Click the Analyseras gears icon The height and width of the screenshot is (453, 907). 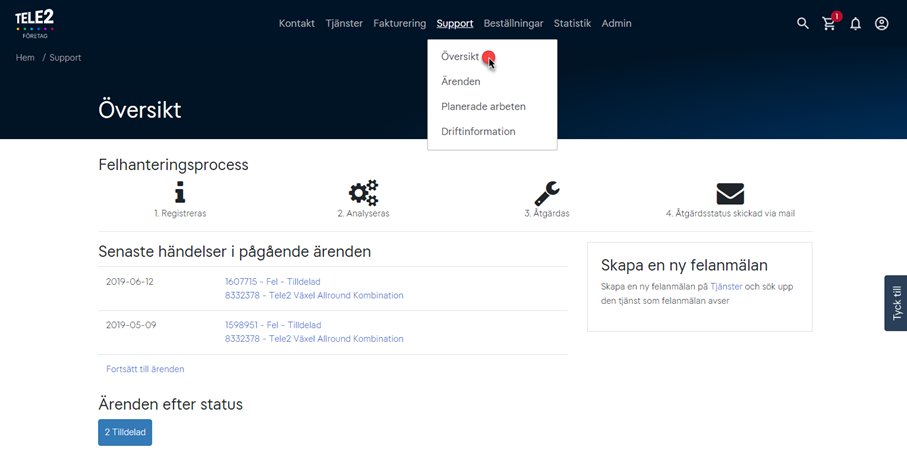tap(363, 193)
